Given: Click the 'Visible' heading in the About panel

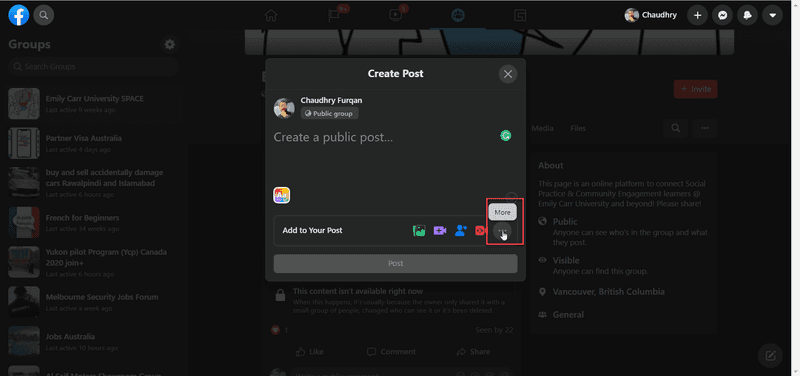Looking at the screenshot, I should [566, 260].
